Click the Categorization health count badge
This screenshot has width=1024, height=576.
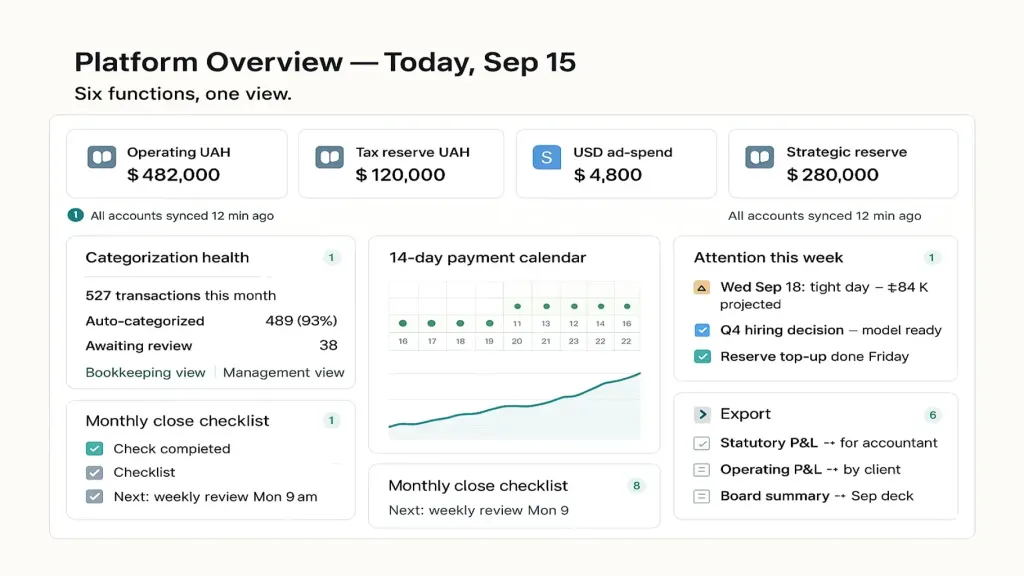(331, 257)
